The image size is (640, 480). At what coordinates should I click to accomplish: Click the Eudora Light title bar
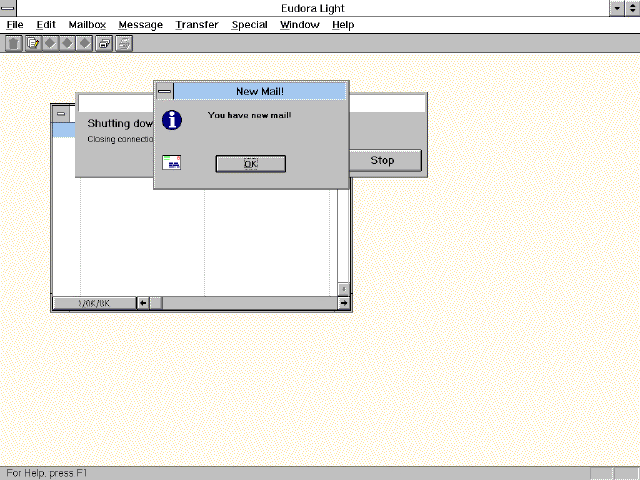(x=313, y=8)
